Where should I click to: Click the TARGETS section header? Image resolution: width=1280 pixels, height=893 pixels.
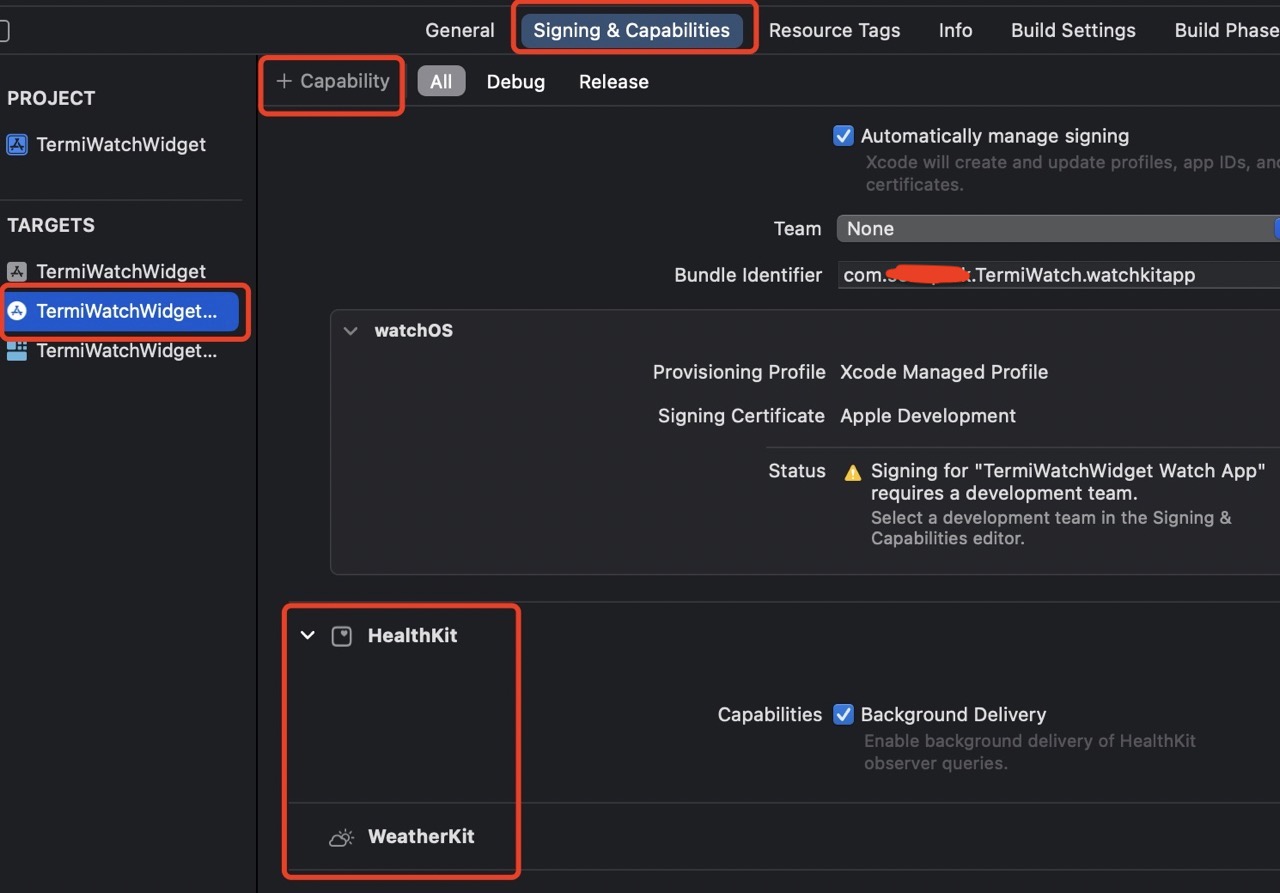[51, 225]
